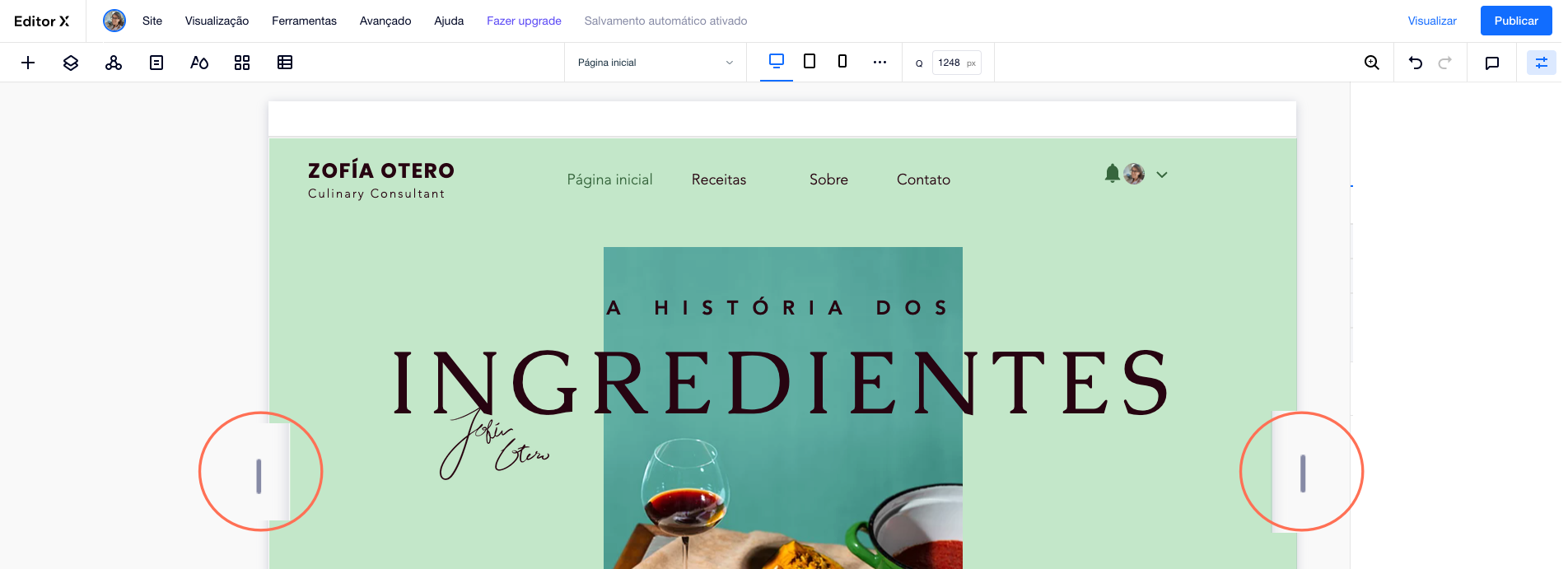Open the App Market grid icon

coord(242,63)
